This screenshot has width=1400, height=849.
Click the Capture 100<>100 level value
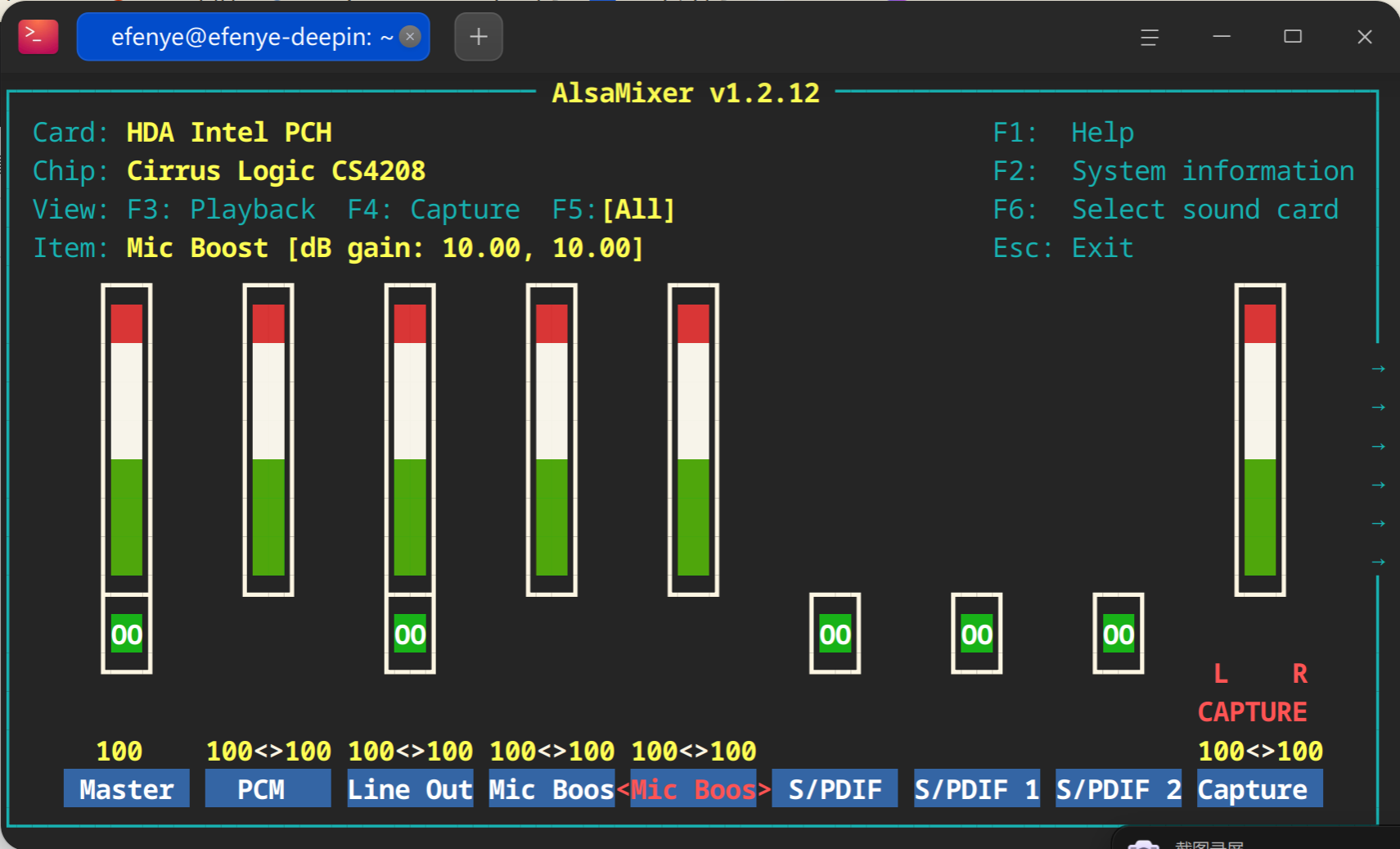1260,751
